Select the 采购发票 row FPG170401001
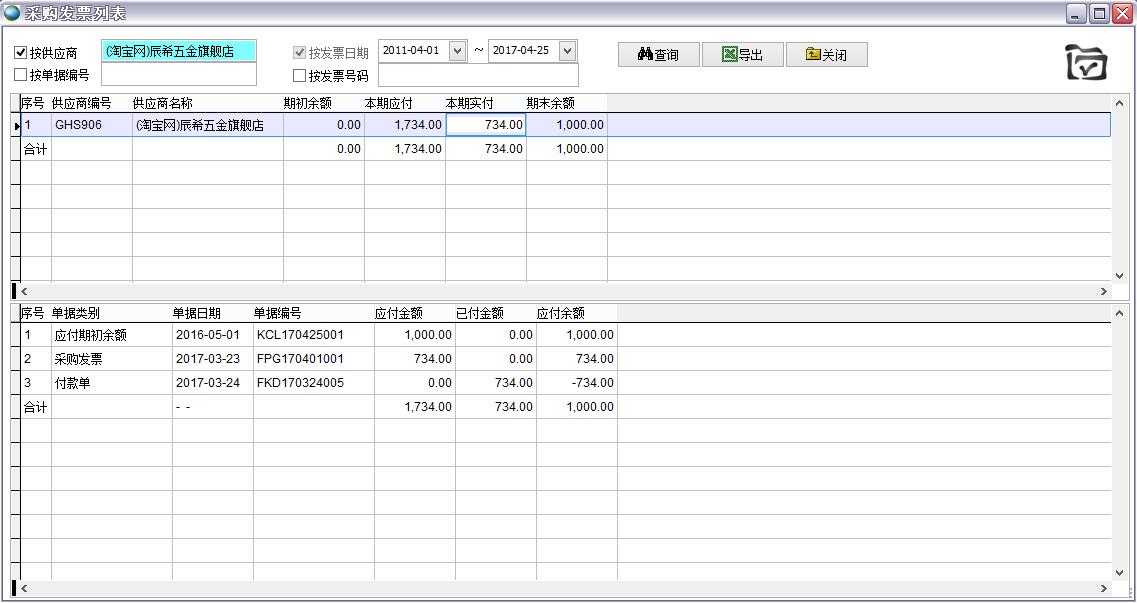The width and height of the screenshot is (1137, 603). pos(299,359)
